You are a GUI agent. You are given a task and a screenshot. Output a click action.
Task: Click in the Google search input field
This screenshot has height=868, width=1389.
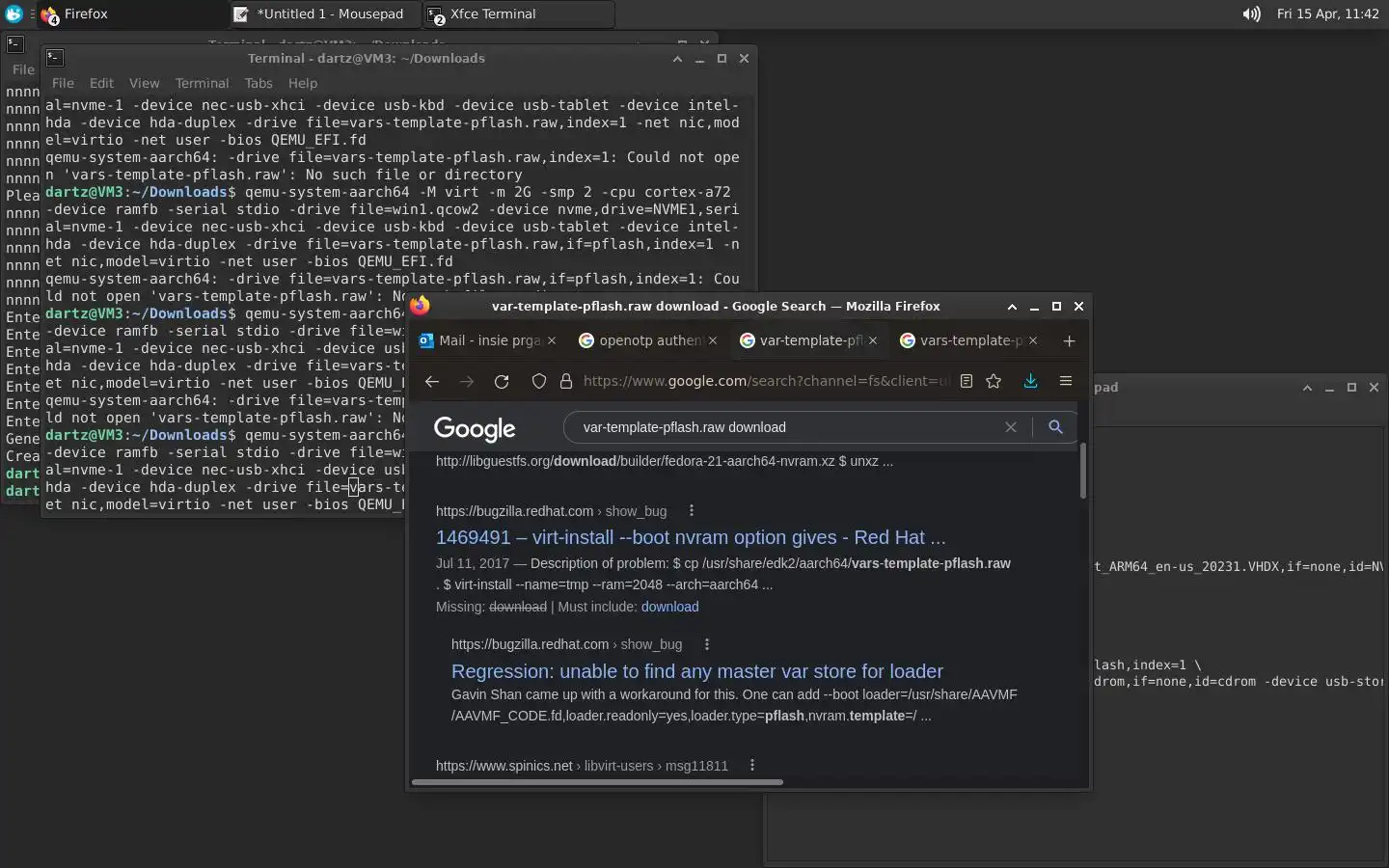point(786,427)
